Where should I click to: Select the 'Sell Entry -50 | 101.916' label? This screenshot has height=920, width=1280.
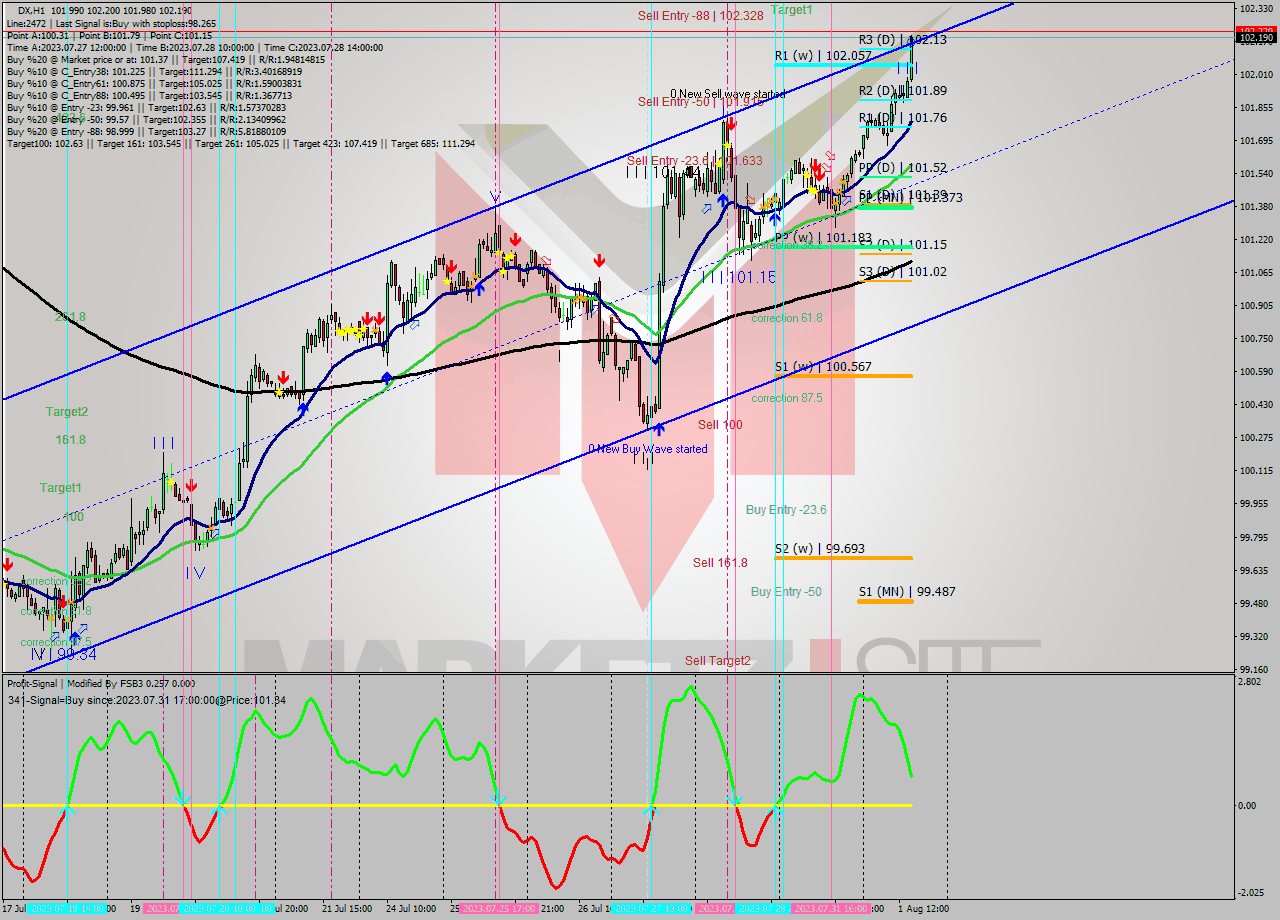tap(701, 101)
